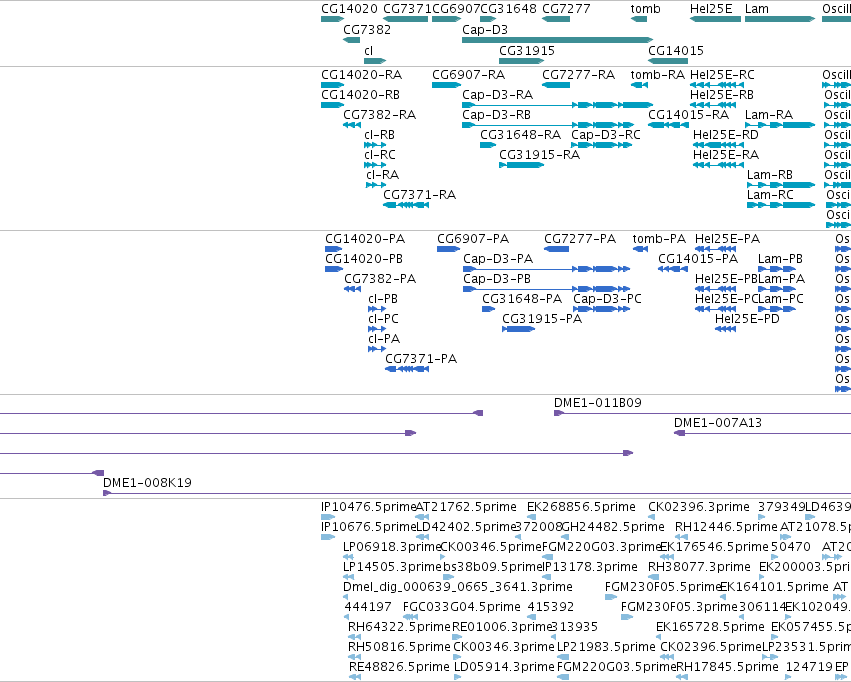Select transcript CG14015-RA

(x=689, y=115)
